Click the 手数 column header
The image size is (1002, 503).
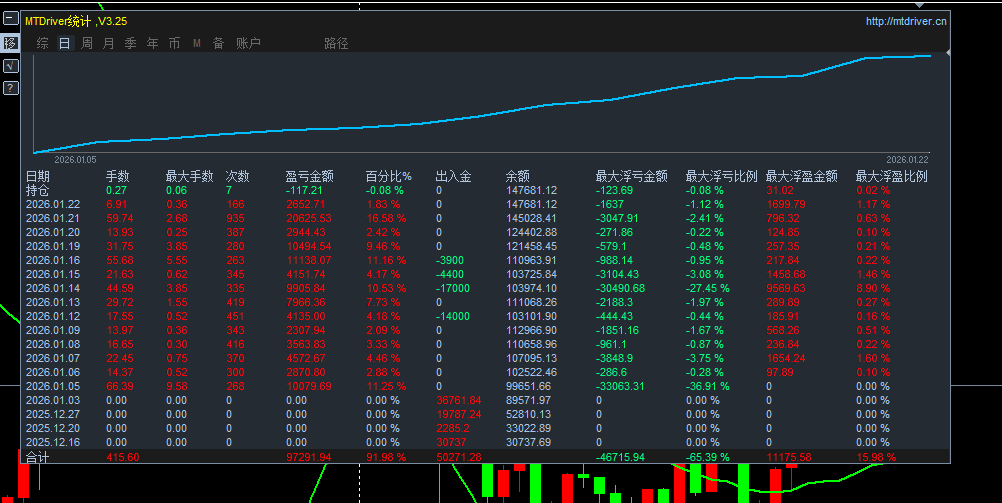tap(118, 176)
